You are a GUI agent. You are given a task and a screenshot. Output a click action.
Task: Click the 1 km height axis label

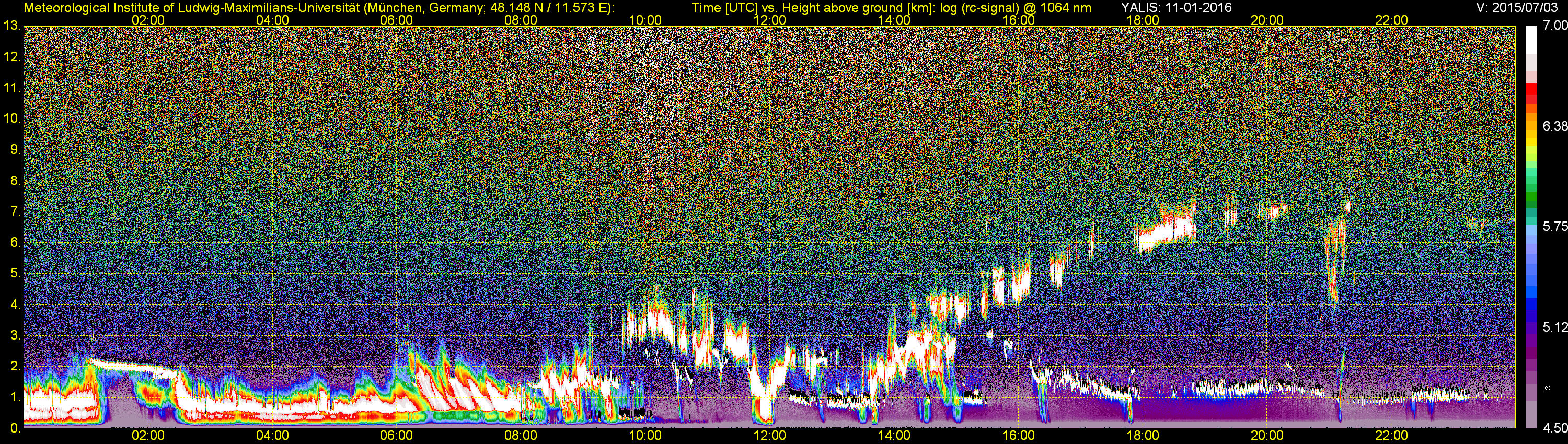pos(15,397)
